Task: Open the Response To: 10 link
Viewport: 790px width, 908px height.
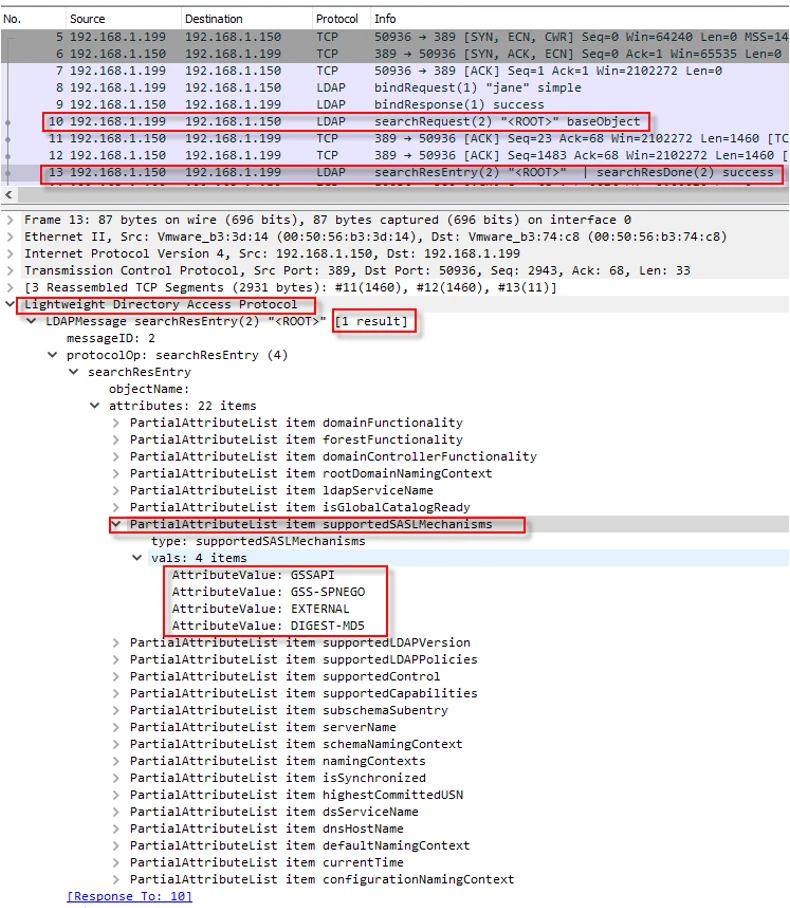Action: 129,896
